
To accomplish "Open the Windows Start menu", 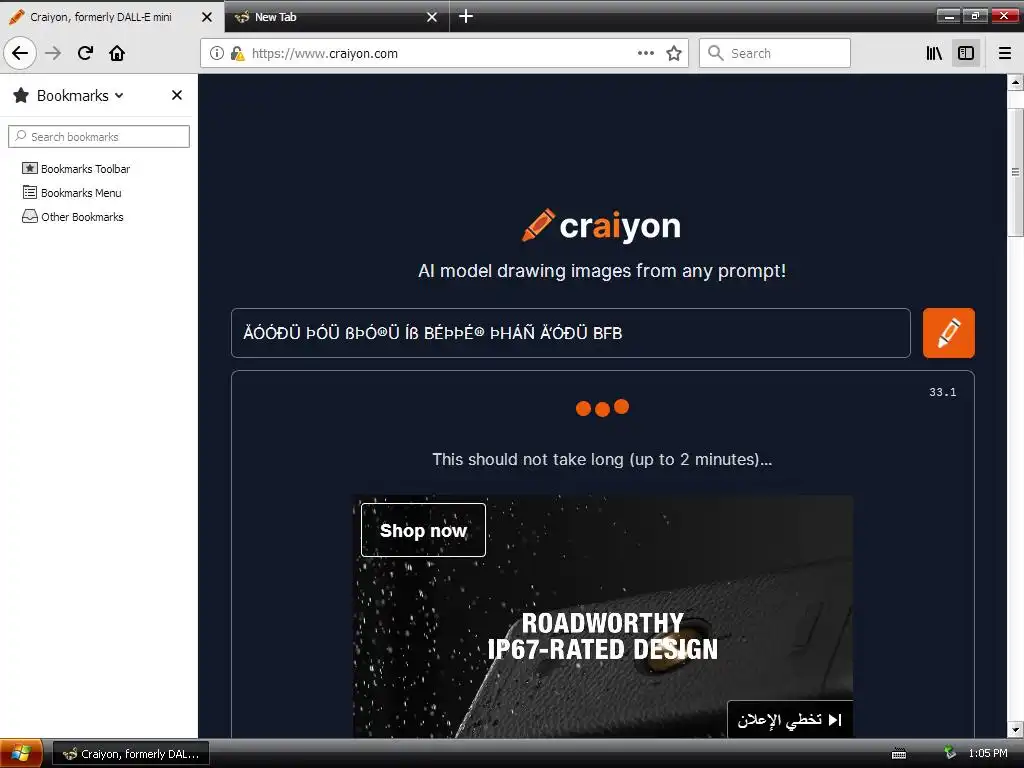I will tap(21, 754).
